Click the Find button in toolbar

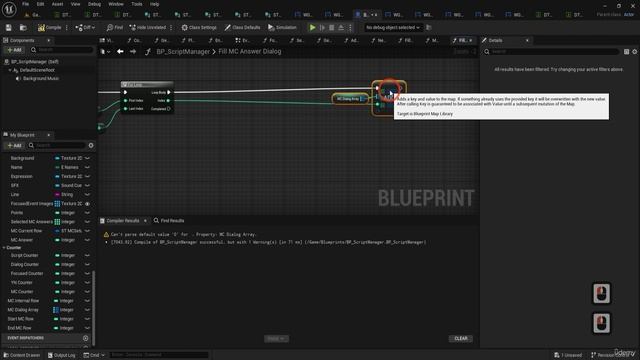click(x=115, y=27)
